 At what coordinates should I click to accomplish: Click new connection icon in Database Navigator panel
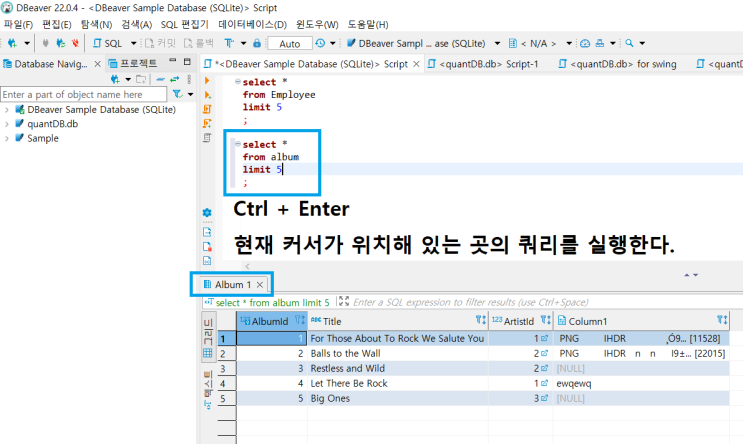coord(115,79)
